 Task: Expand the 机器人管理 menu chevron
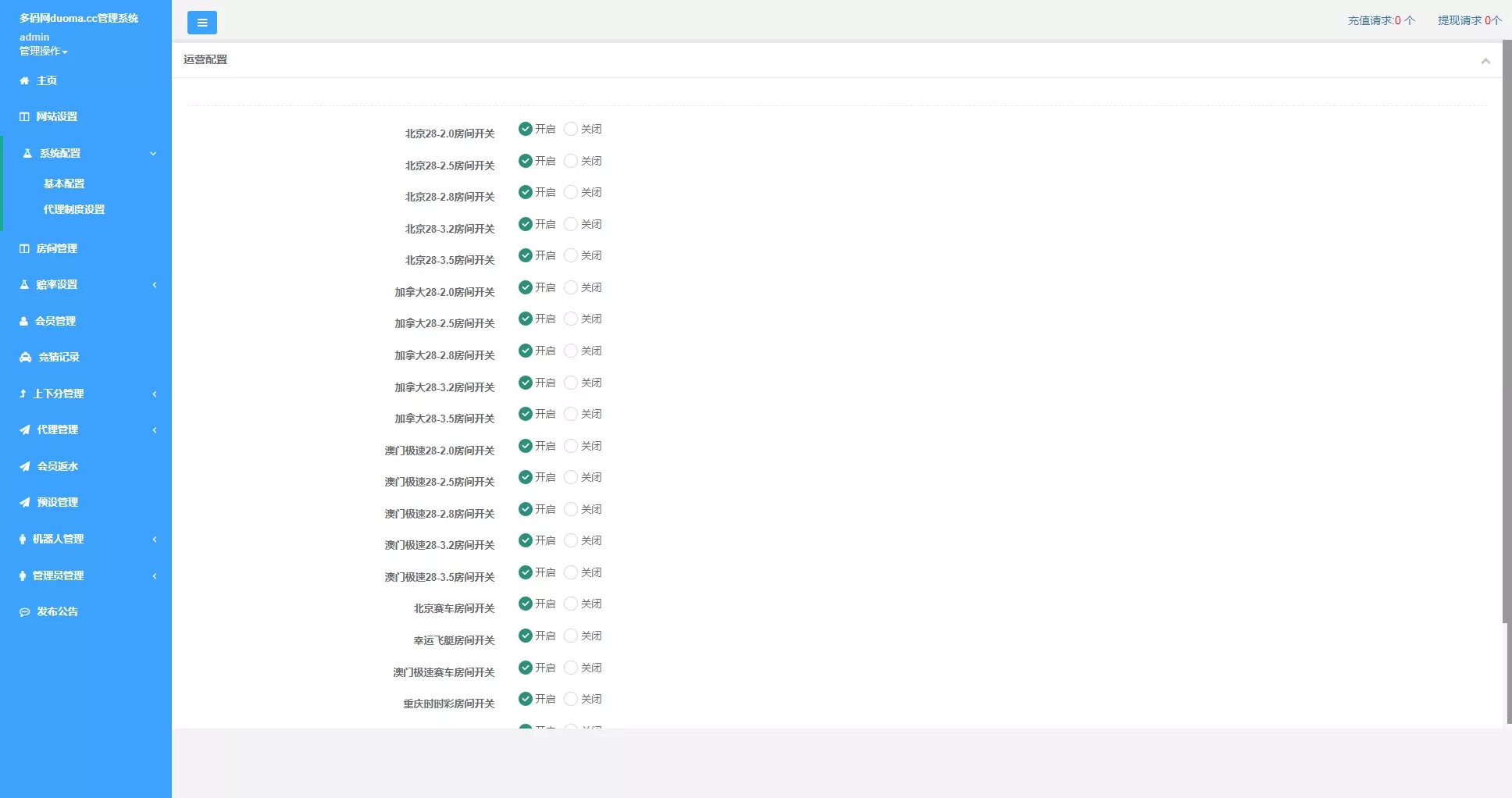[x=154, y=539]
